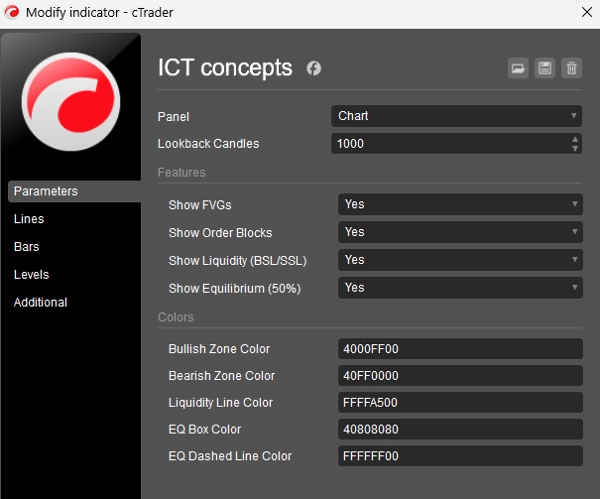The height and width of the screenshot is (499, 600).
Task: Switch to the Lines tab
Action: pos(29,219)
